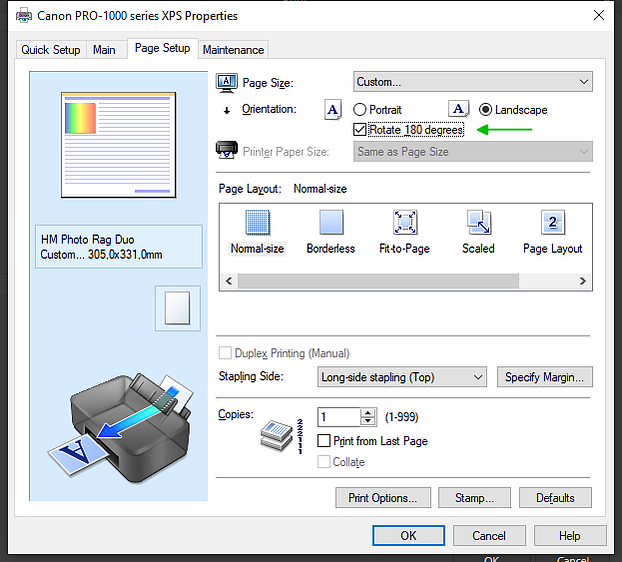
Task: Choose the Borderless layout icon
Action: click(x=331, y=222)
